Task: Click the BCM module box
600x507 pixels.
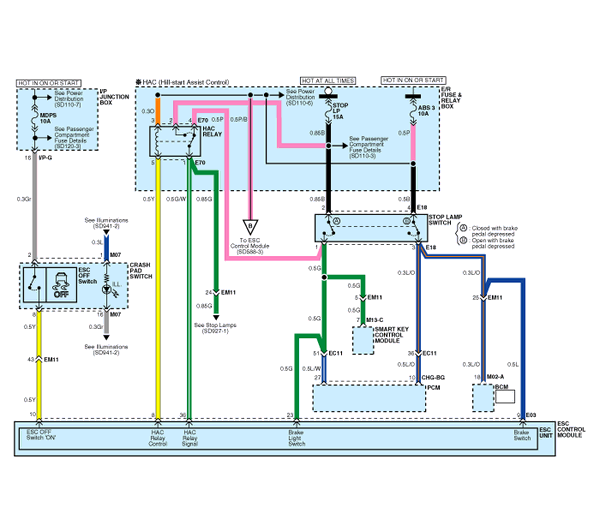Action: pos(483,398)
